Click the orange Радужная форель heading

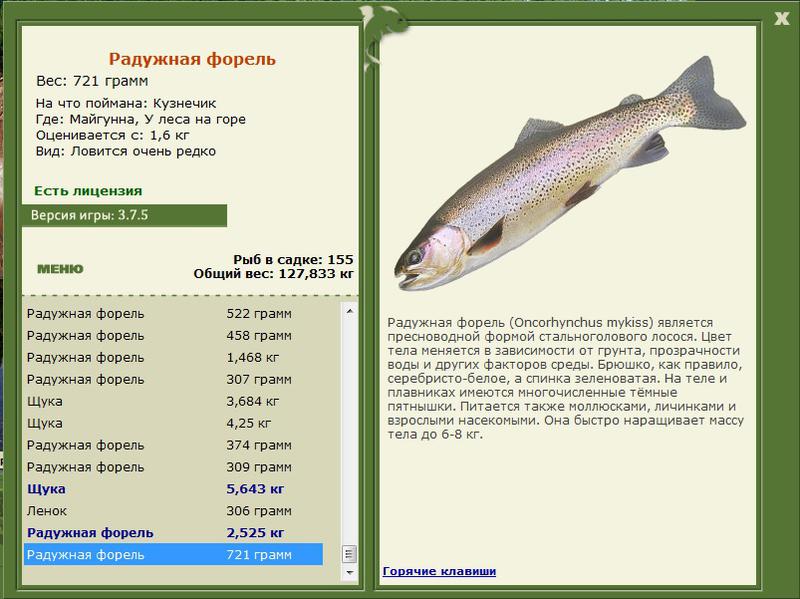[x=192, y=59]
